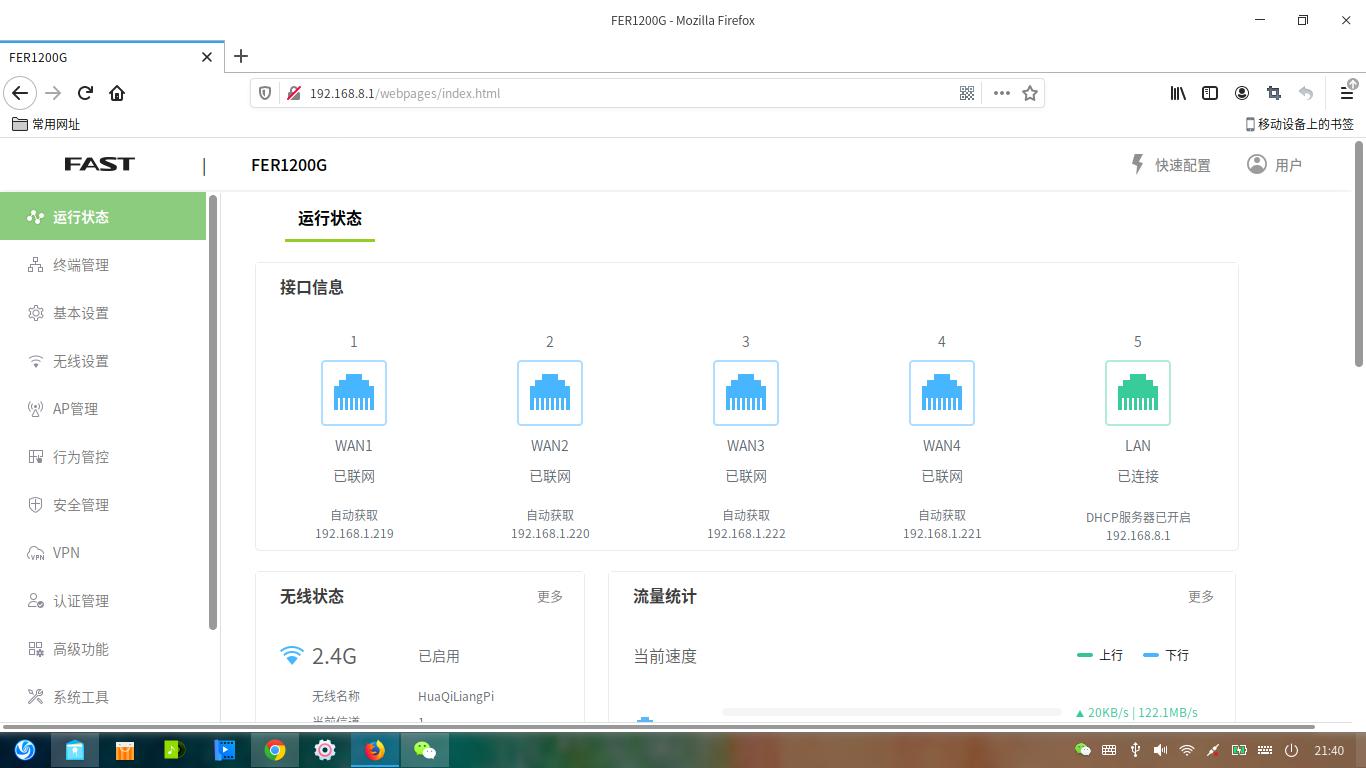
Task: Click 更多 link in 流量统计 panel
Action: [x=1201, y=597]
